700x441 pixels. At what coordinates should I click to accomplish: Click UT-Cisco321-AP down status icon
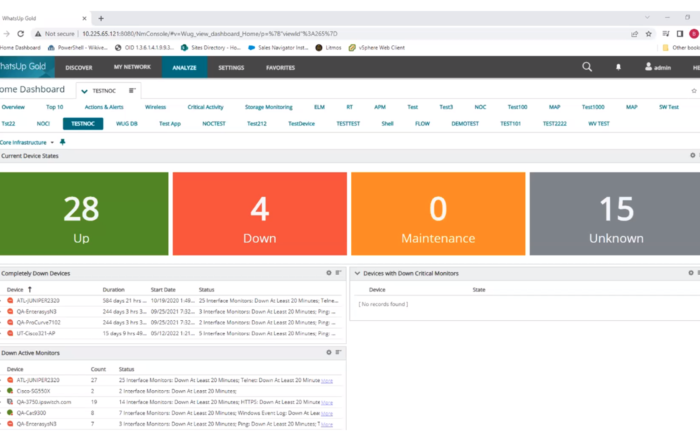tap(10, 333)
